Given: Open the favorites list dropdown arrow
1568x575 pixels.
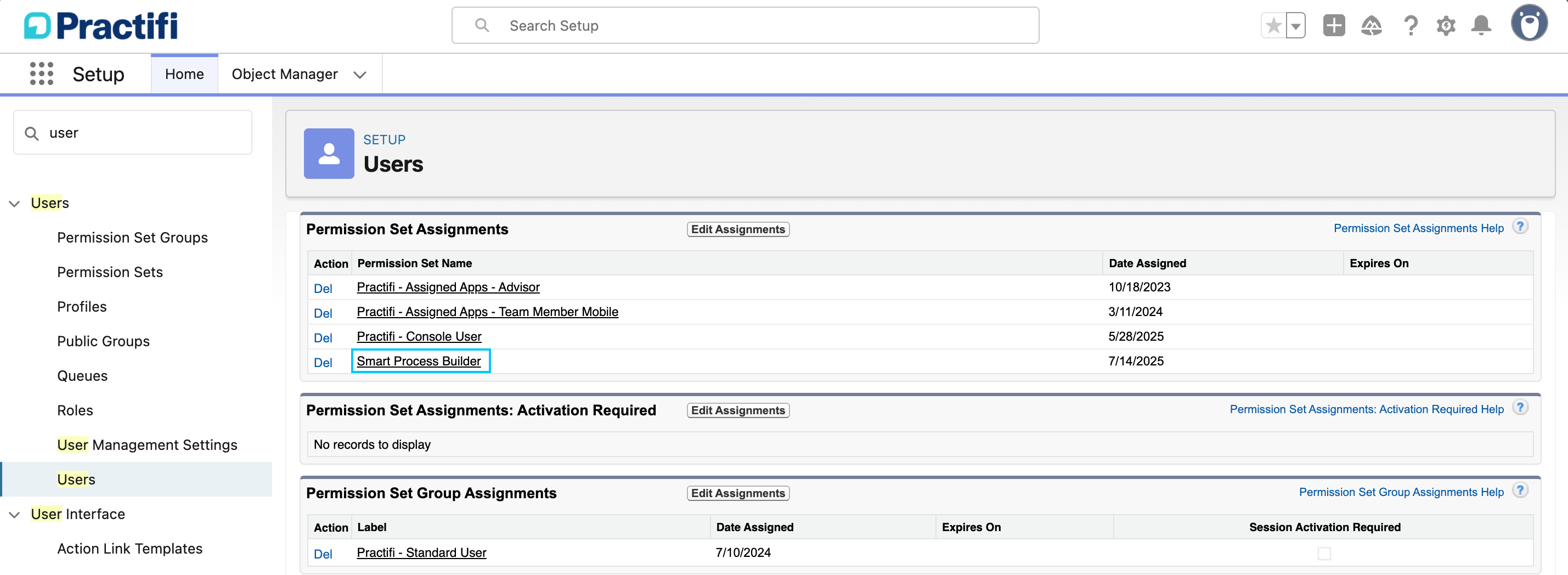Looking at the screenshot, I should point(1295,26).
